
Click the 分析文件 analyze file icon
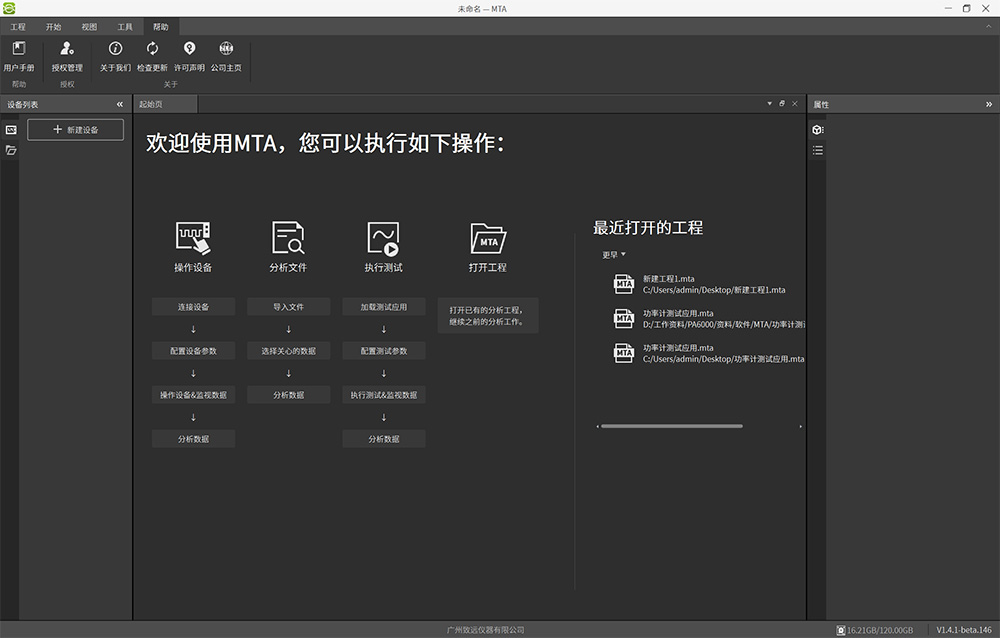point(288,238)
